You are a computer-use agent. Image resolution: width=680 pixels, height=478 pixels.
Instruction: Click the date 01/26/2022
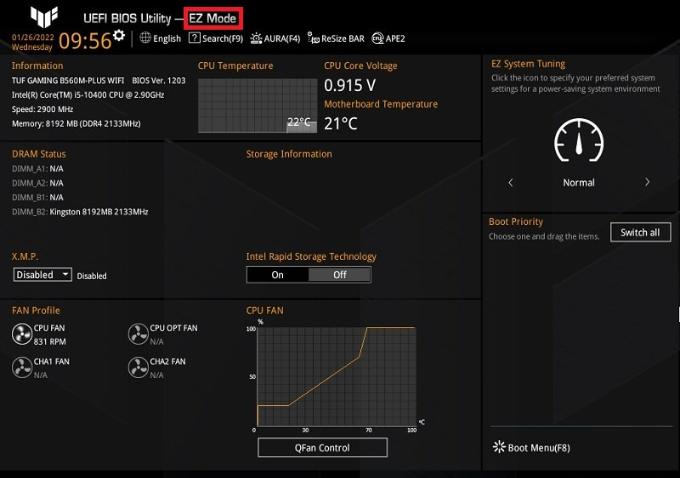[33, 37]
